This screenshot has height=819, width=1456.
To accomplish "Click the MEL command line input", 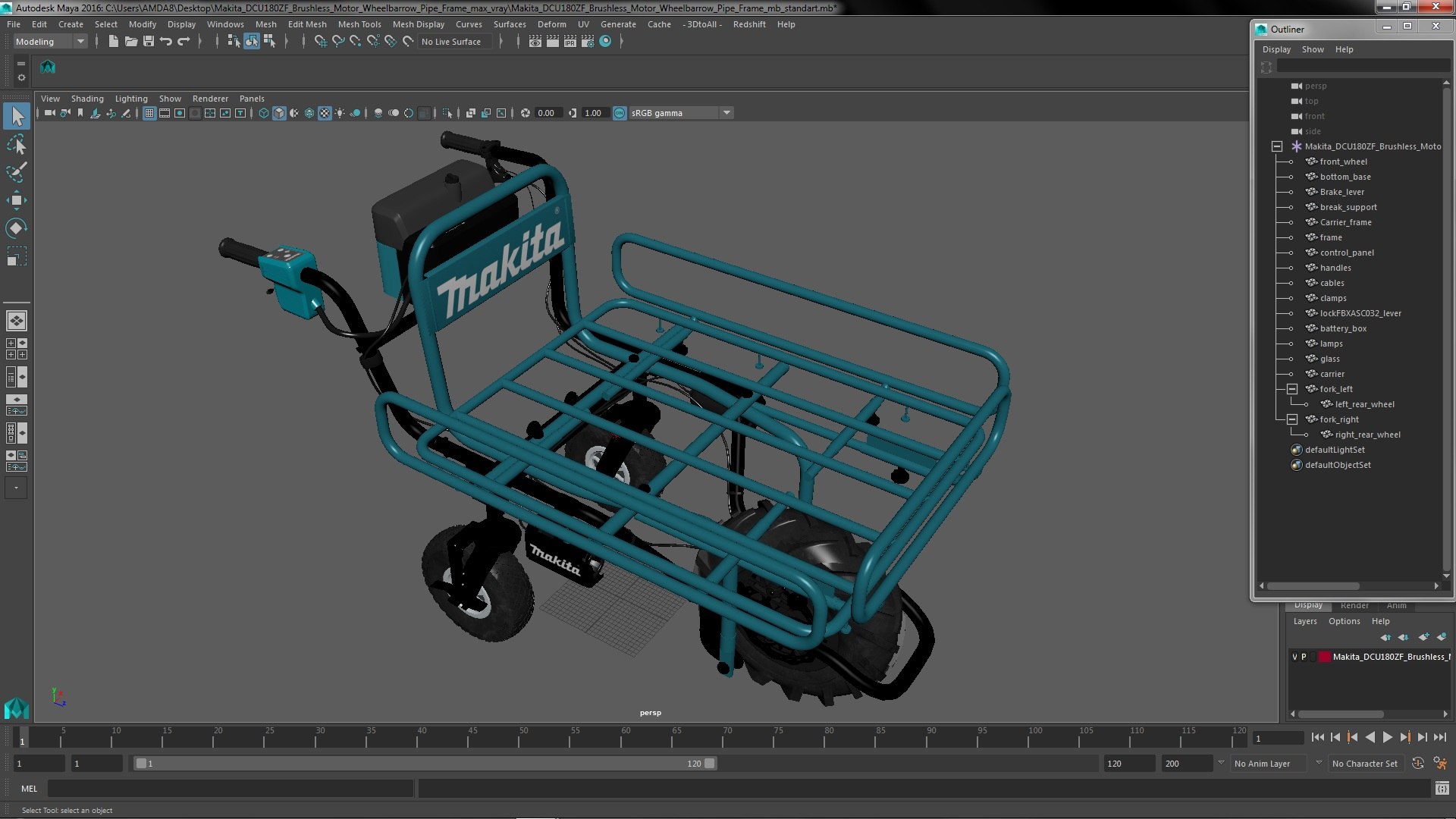I will tap(231, 789).
